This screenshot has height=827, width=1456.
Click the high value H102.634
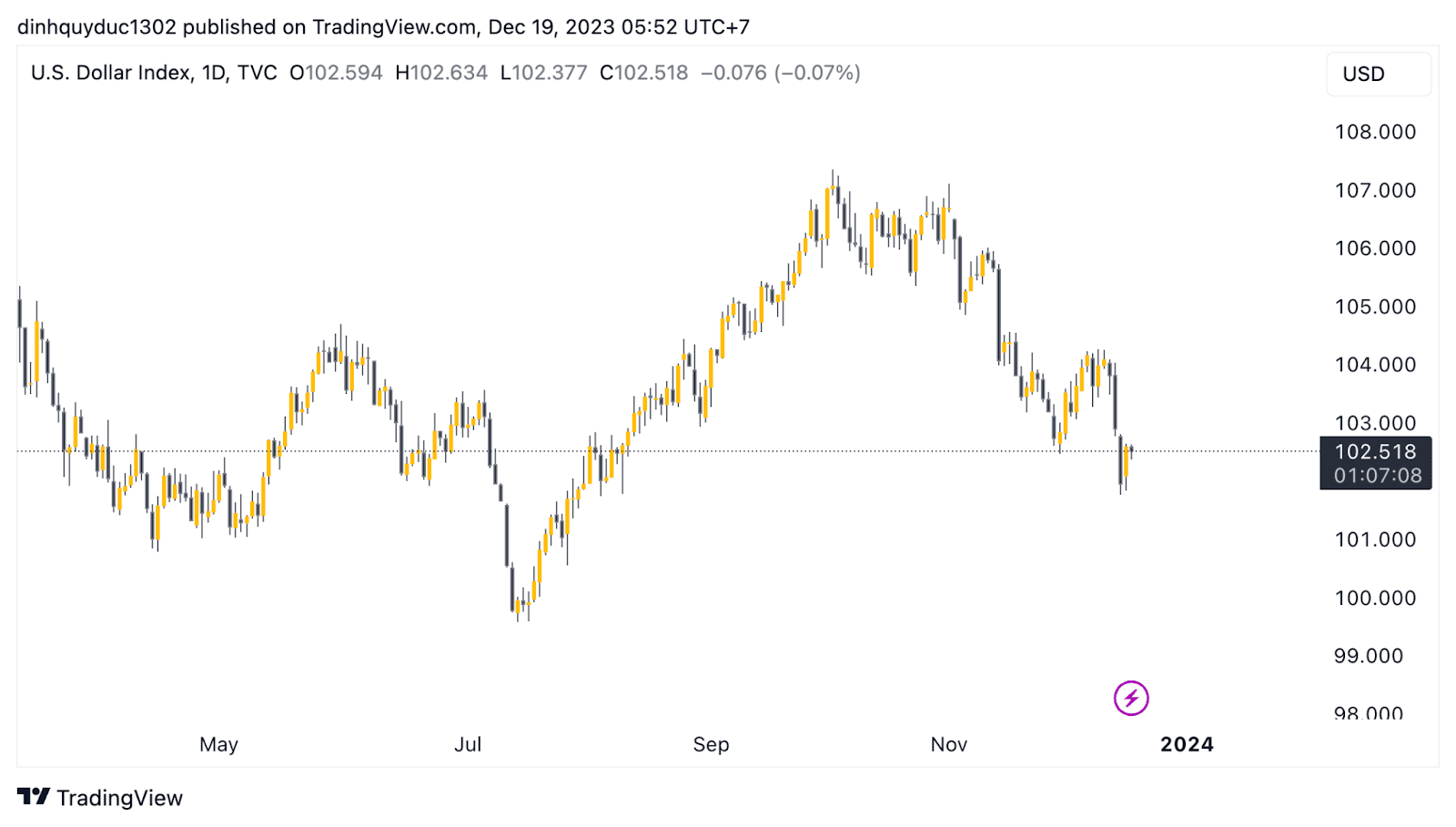tap(441, 73)
